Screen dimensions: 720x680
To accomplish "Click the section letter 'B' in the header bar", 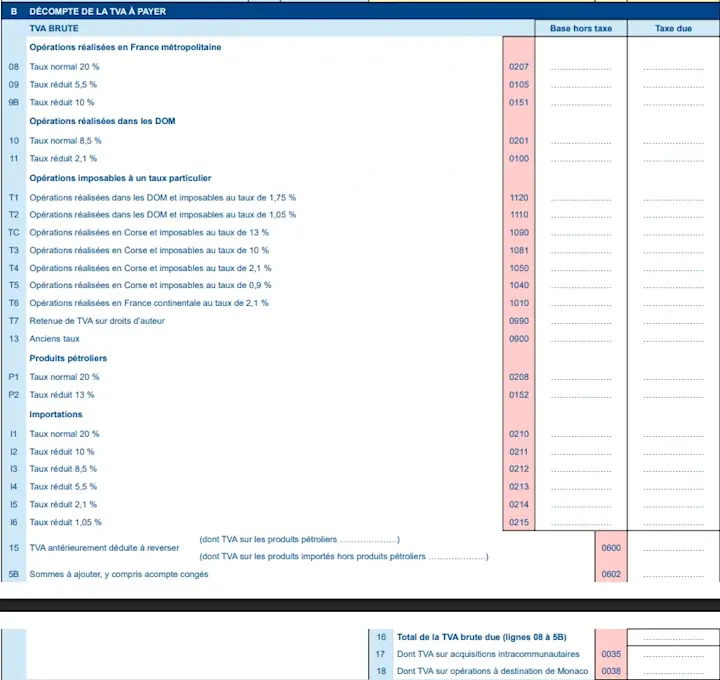I will (x=14, y=11).
